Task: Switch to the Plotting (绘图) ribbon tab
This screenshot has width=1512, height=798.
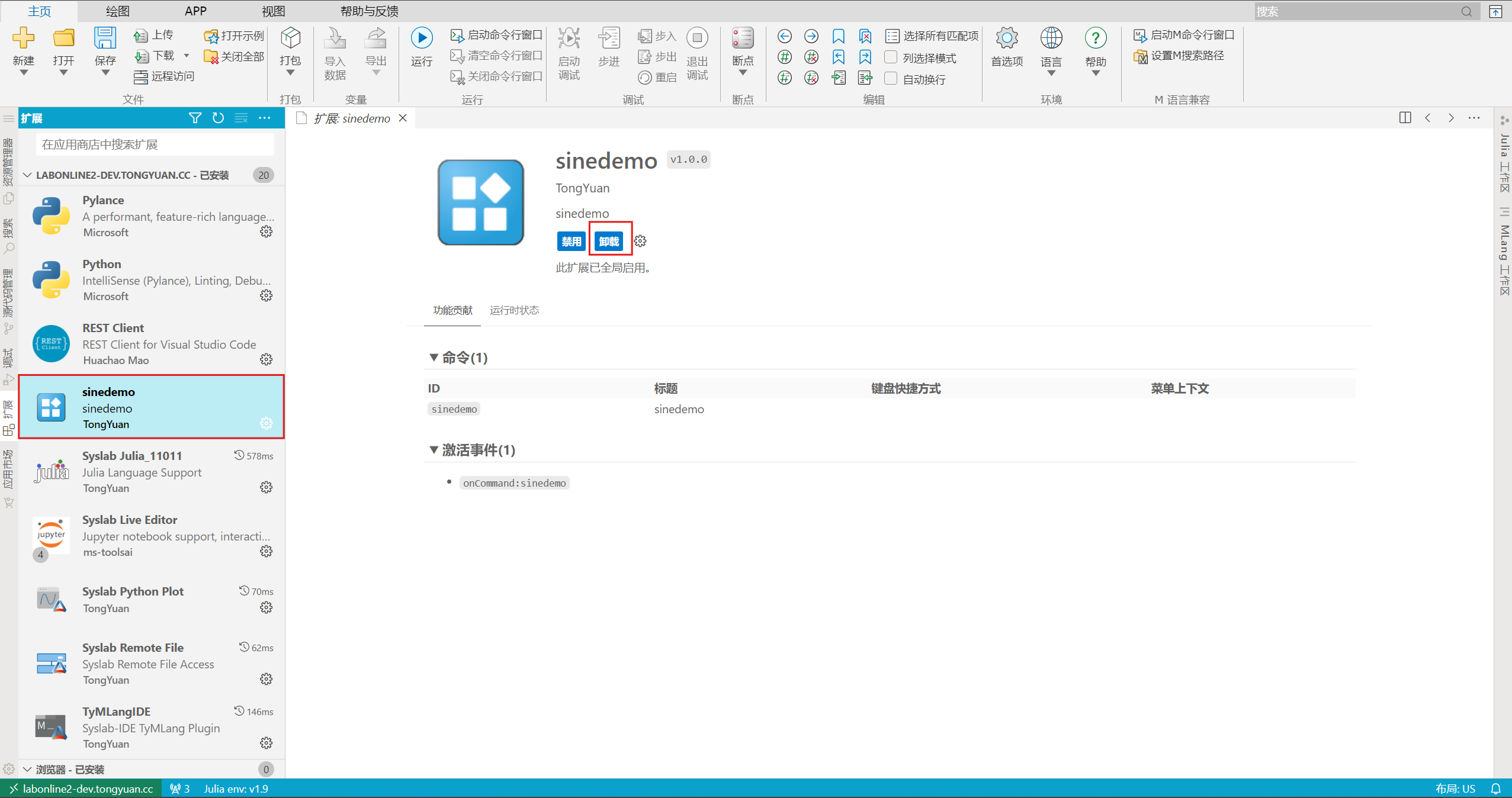Action: pos(117,11)
